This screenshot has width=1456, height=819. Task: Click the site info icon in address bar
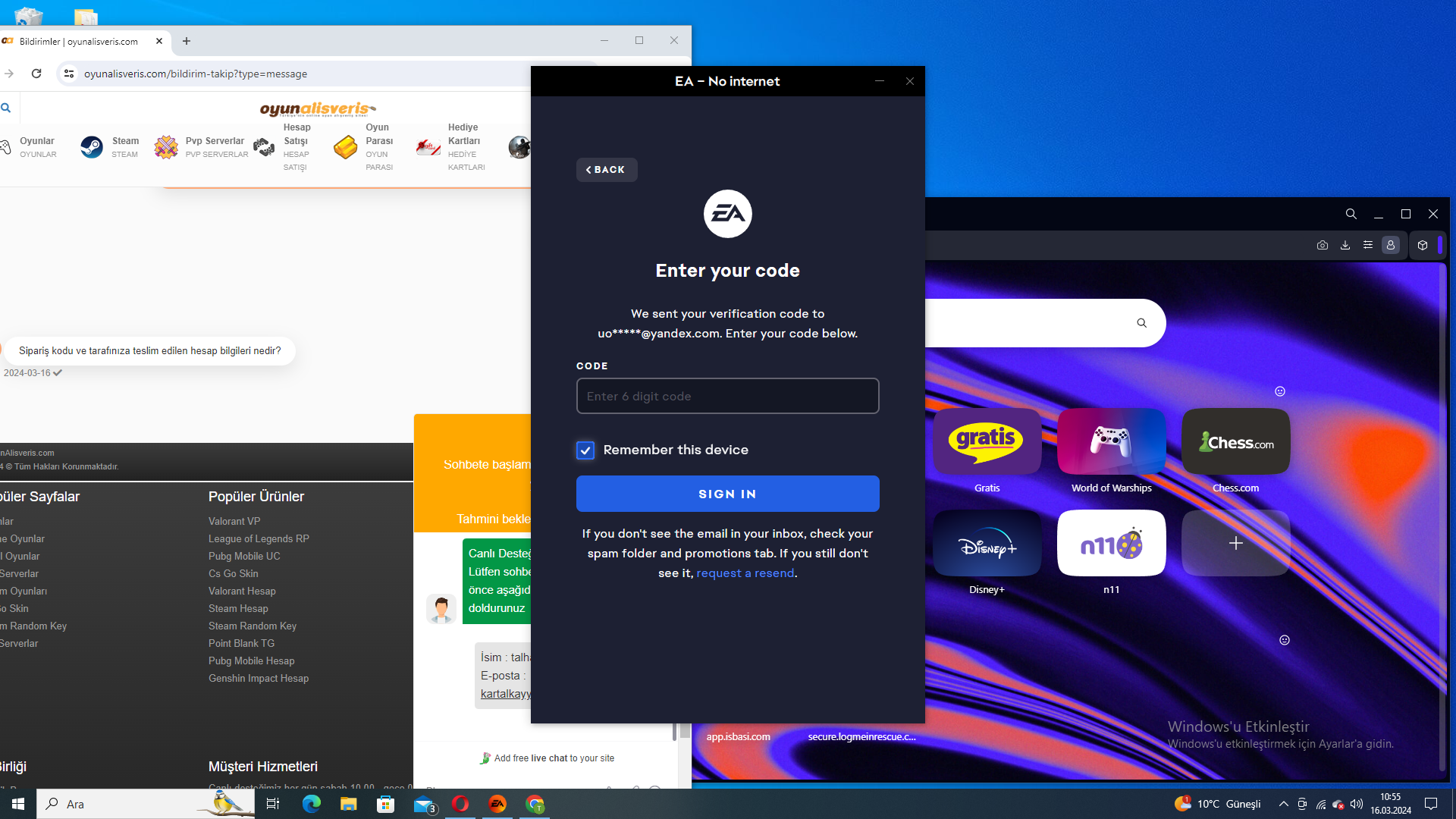click(x=69, y=74)
